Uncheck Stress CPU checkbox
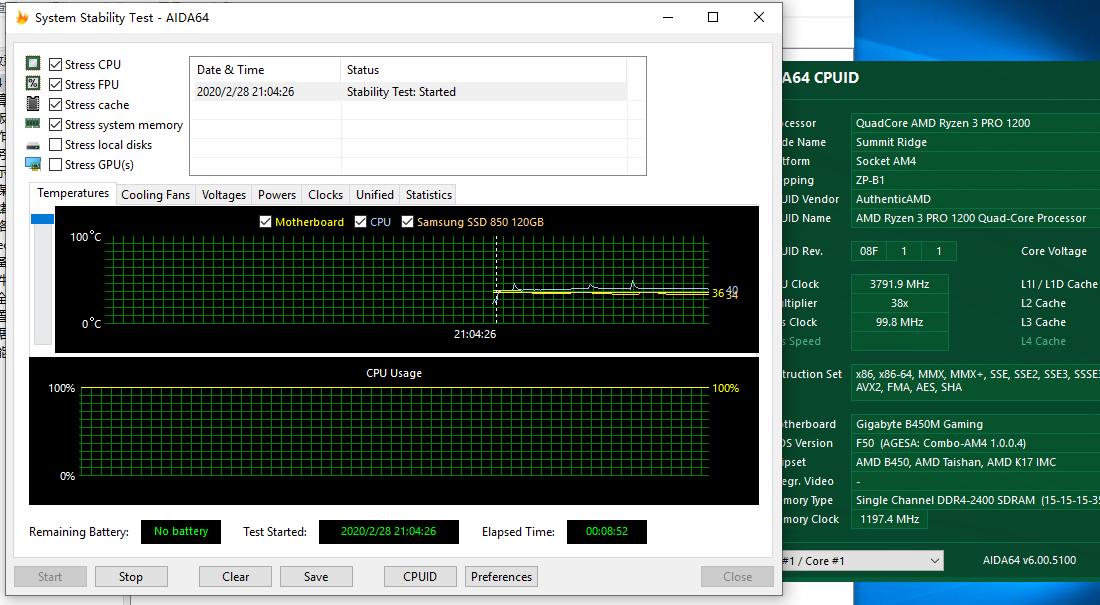Viewport: 1100px width, 605px height. coord(55,65)
